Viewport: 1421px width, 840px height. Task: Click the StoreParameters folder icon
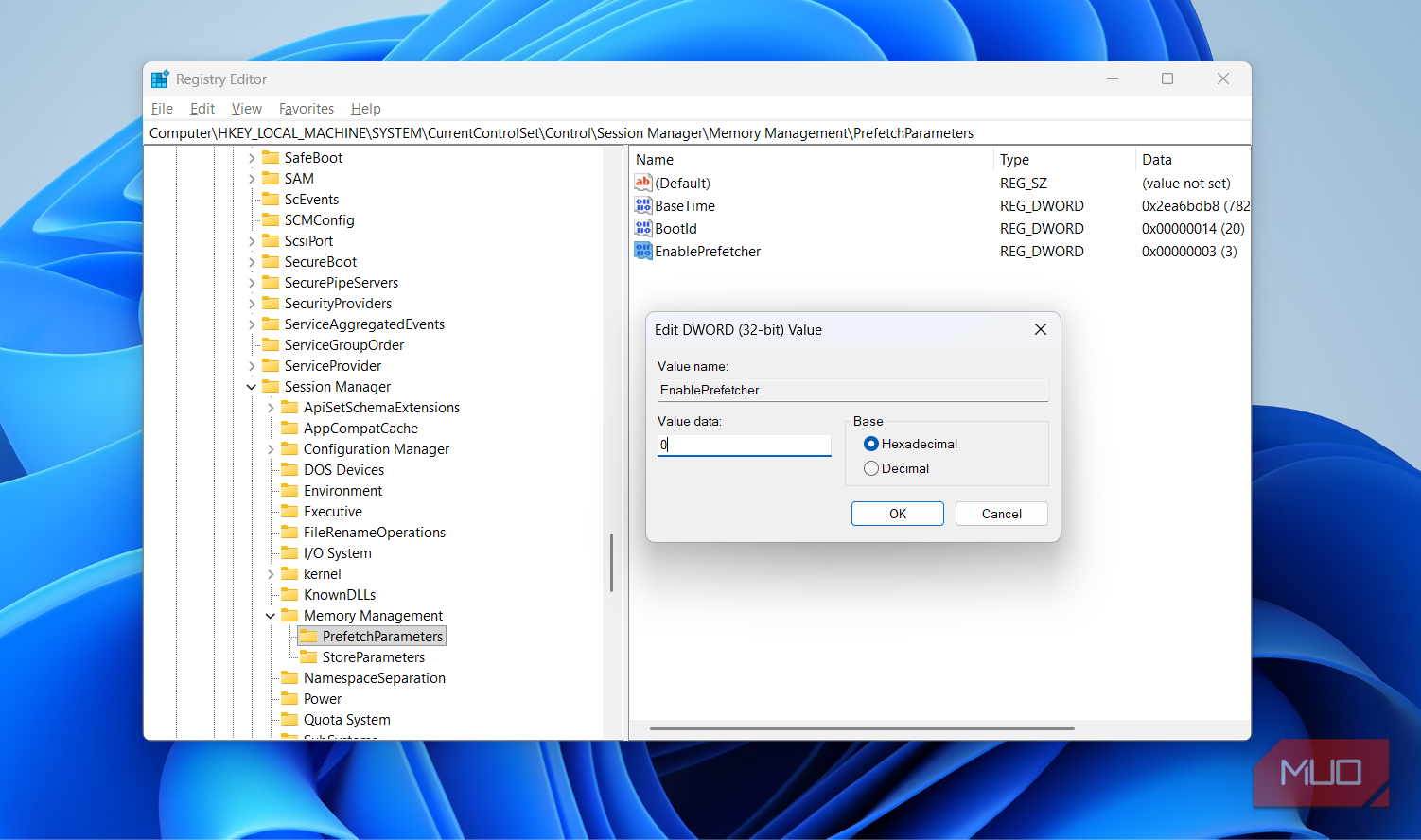tap(308, 656)
